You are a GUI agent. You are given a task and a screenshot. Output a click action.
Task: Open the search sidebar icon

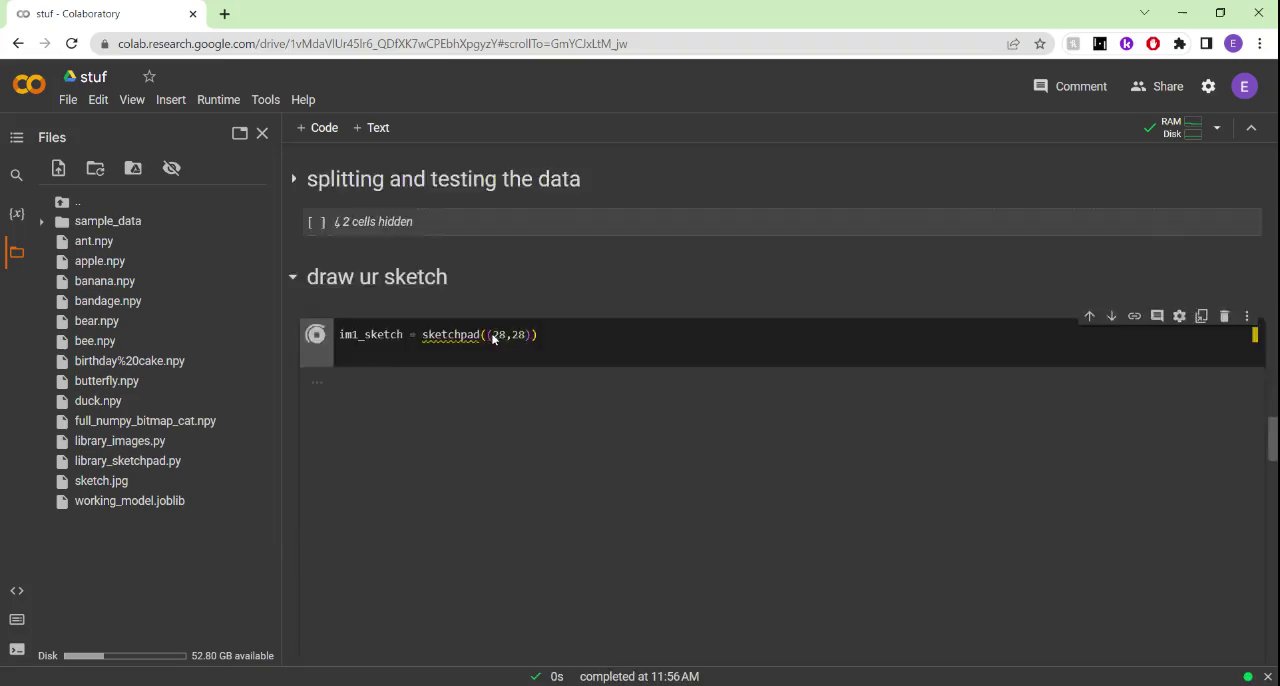tap(16, 175)
